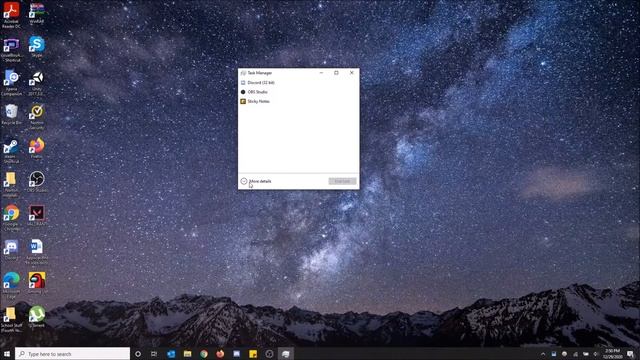Open Firefox from the taskbar
The width and height of the screenshot is (640, 360).
click(220, 354)
